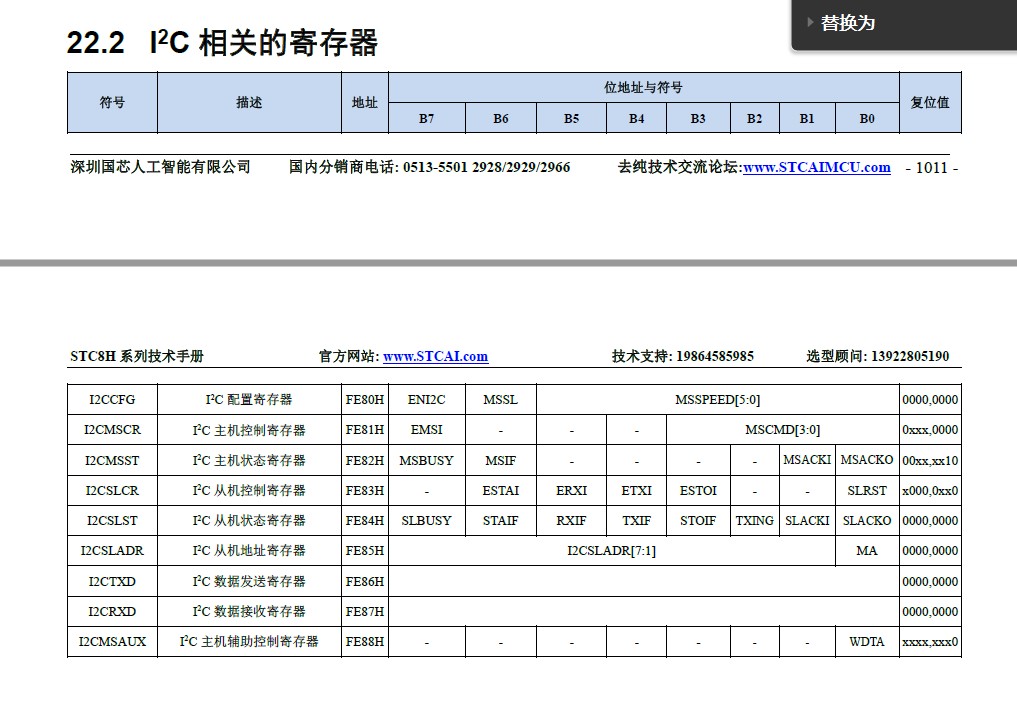Select the I2CSLST register name cell
1017x712 pixels.
[x=112, y=520]
